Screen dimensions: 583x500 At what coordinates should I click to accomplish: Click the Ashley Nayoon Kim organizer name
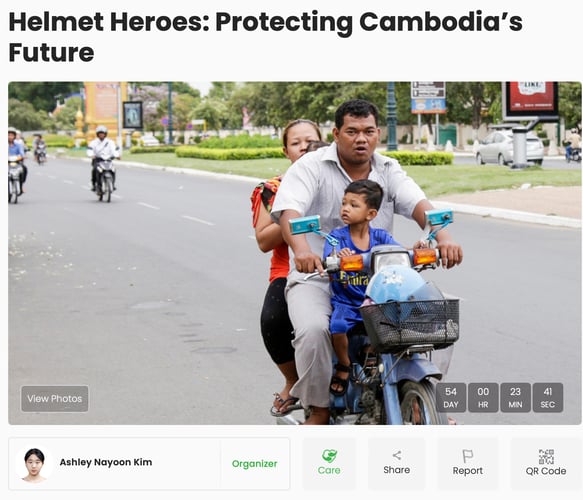106,462
